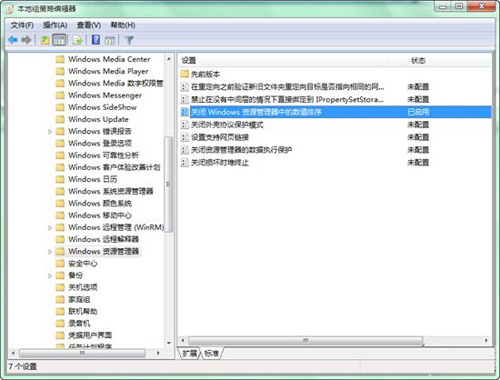The width and height of the screenshot is (500, 380).
Task: Click the Back arrow toolbar icon
Action: [13, 40]
